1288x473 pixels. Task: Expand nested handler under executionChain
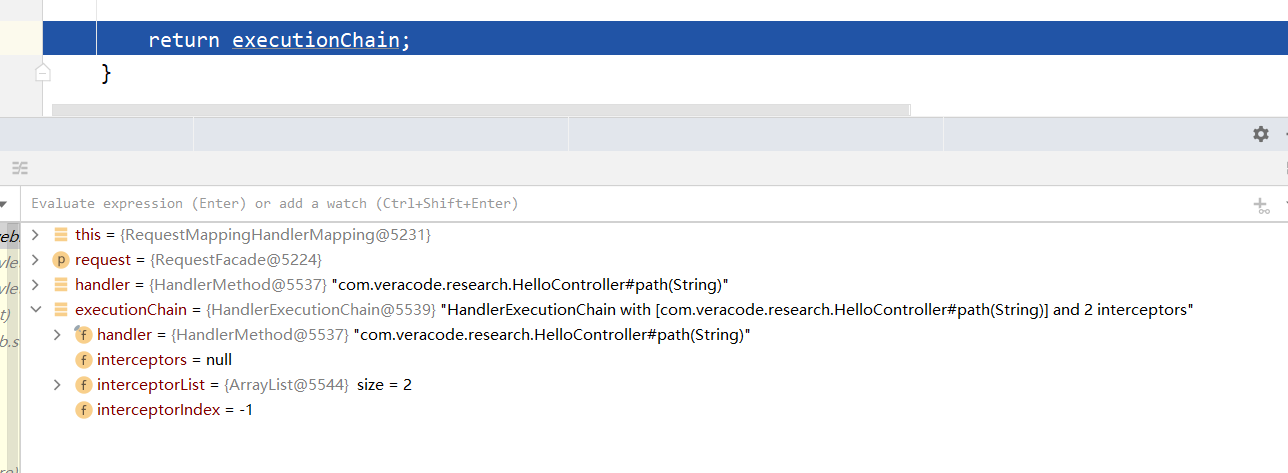[59, 335]
